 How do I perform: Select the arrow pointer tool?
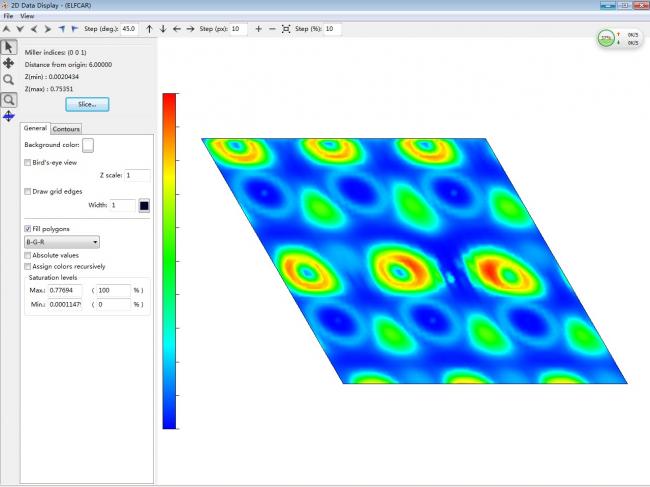pos(9,46)
